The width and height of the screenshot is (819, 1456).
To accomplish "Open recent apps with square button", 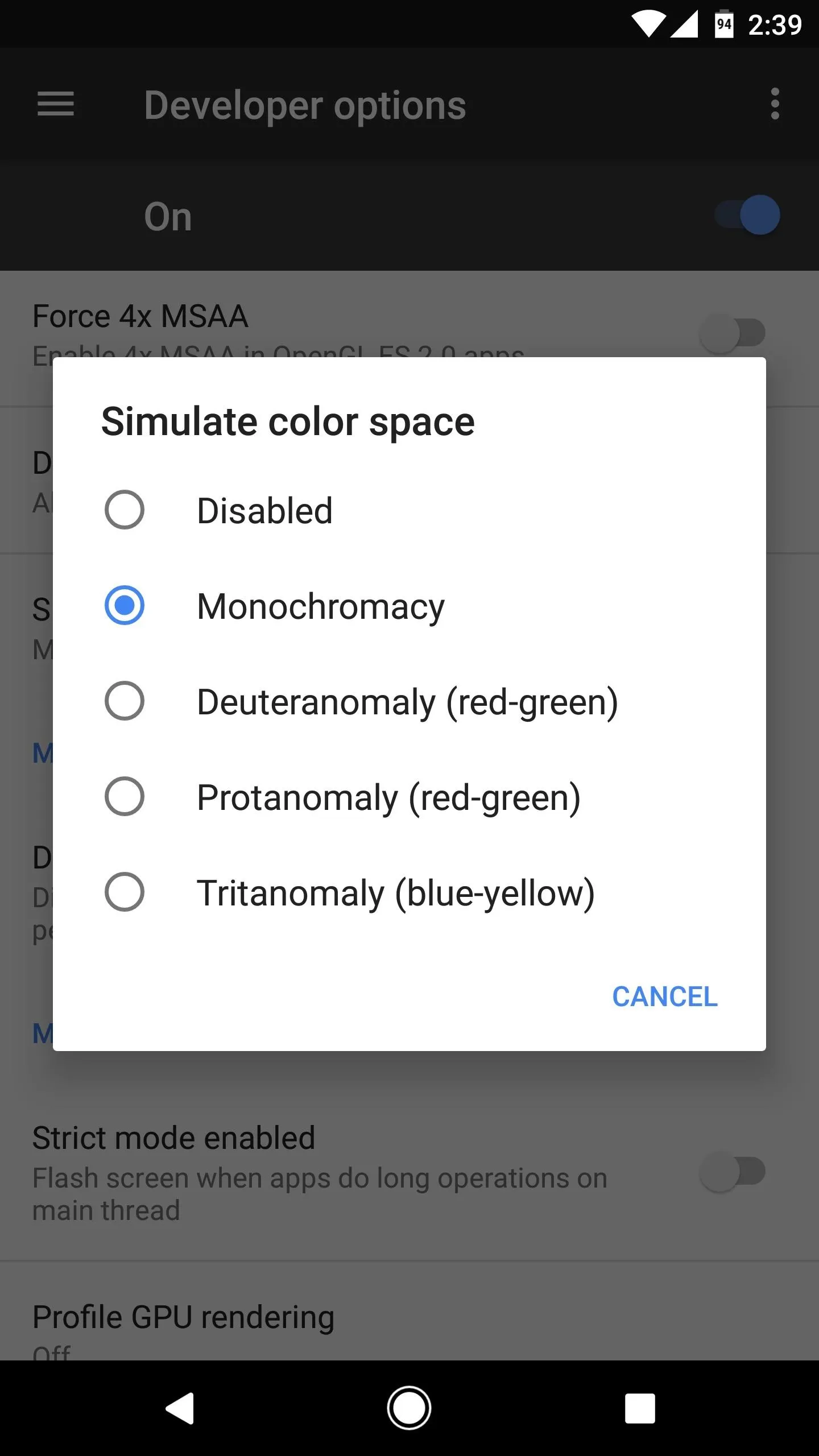I will tap(640, 1408).
